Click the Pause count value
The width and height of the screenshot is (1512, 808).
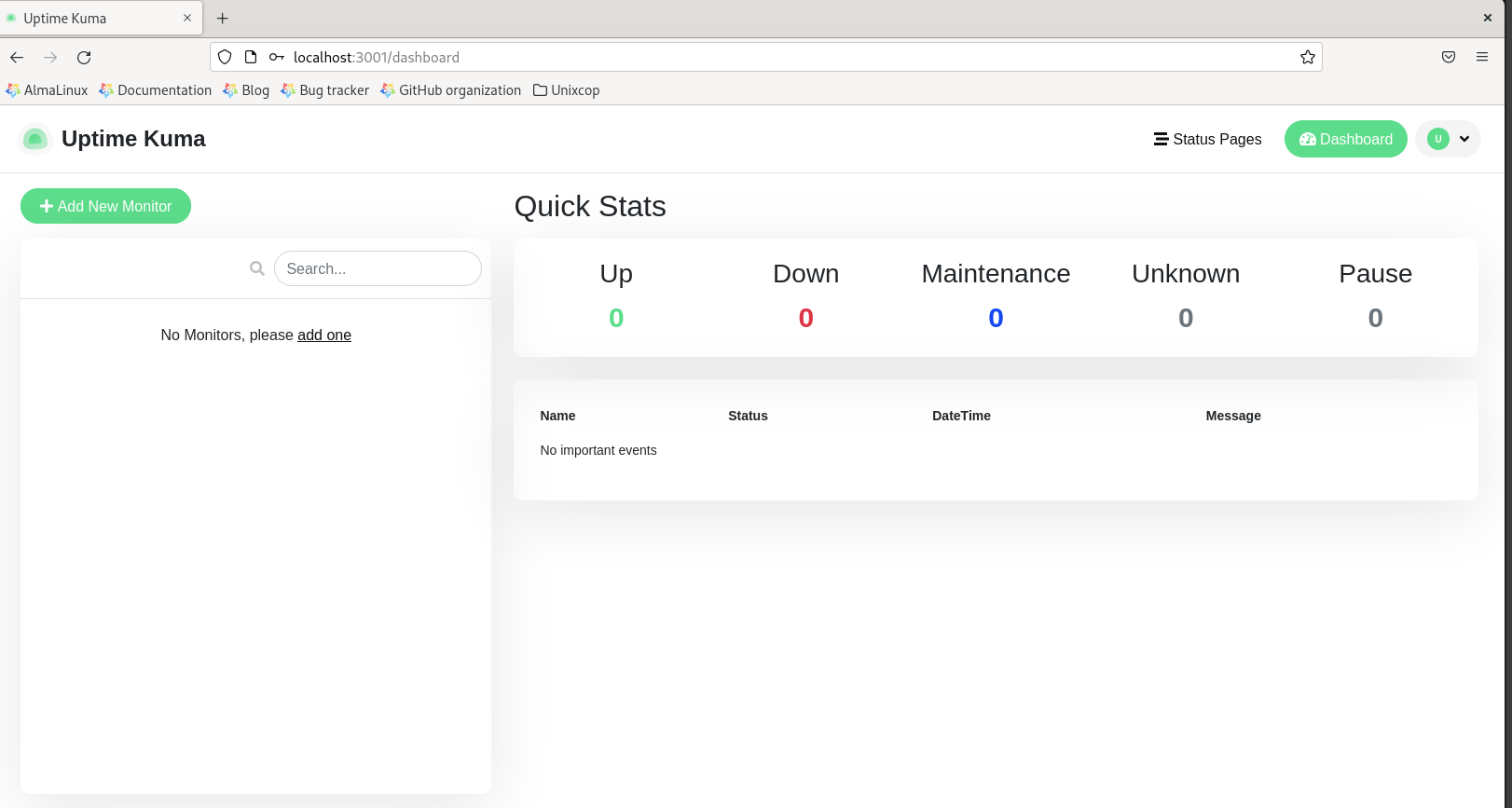point(1376,318)
